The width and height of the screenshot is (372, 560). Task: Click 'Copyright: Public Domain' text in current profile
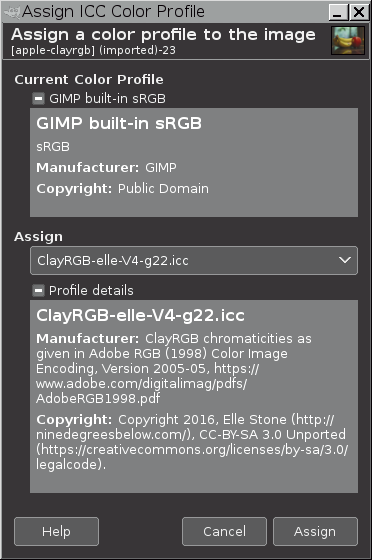pos(122,189)
